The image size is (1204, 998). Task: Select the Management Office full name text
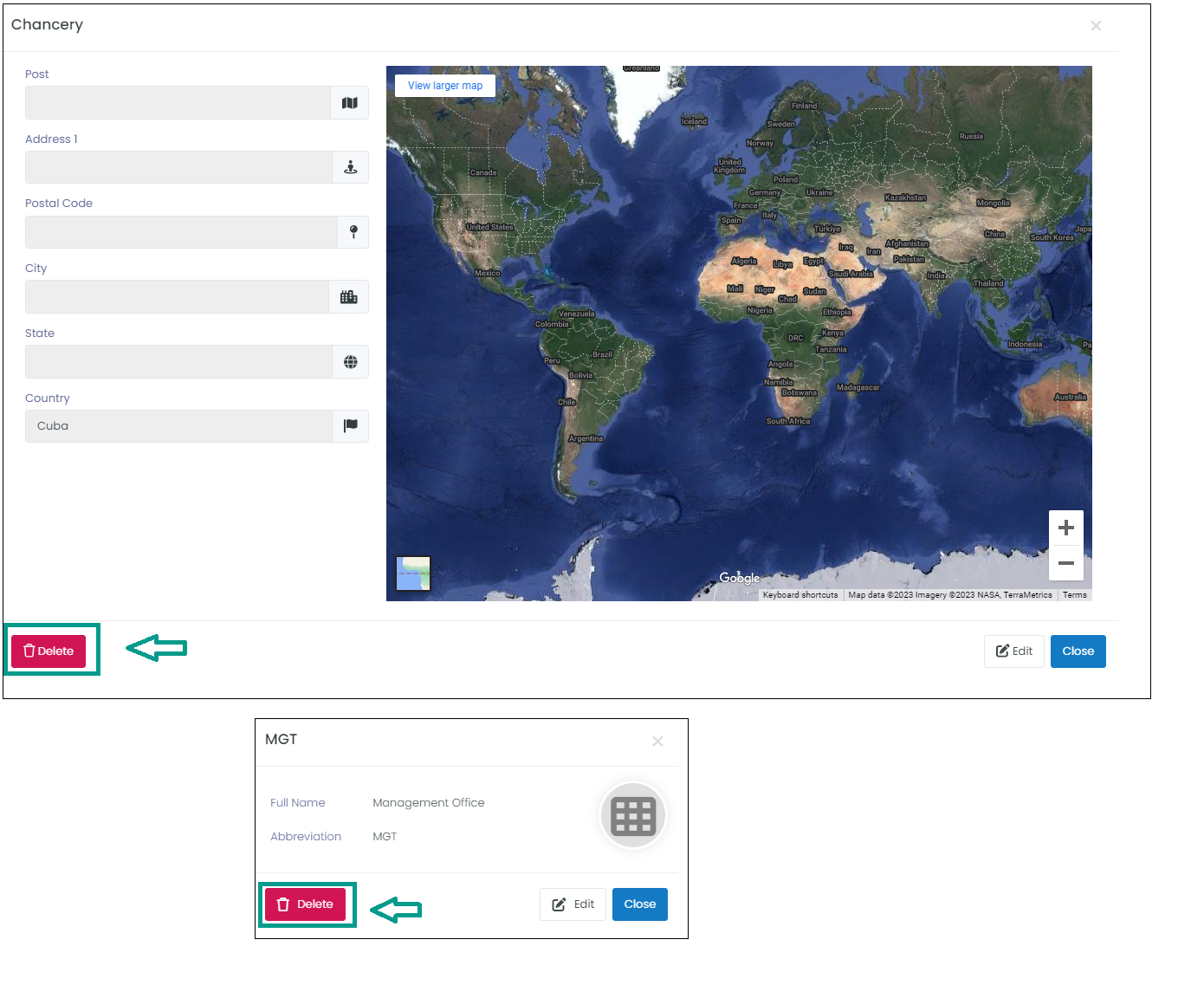(429, 803)
